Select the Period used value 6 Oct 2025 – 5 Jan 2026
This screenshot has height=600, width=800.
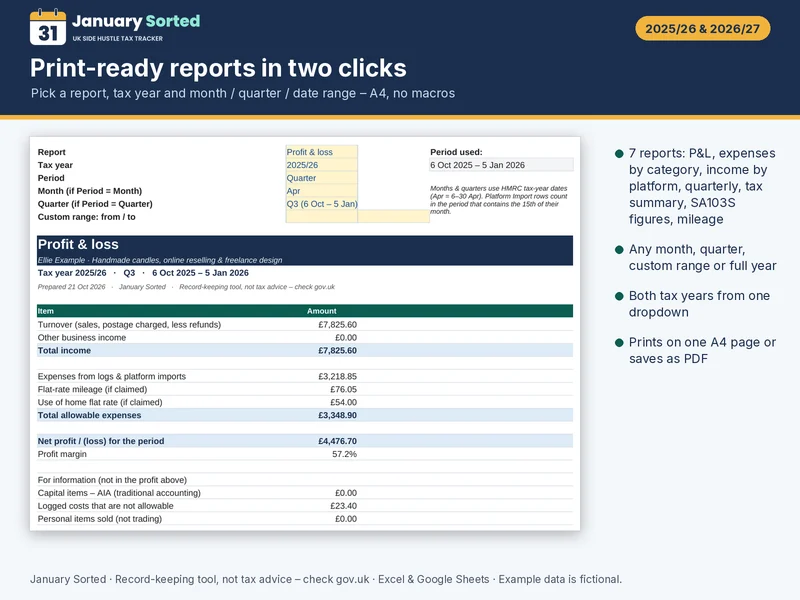(502, 165)
